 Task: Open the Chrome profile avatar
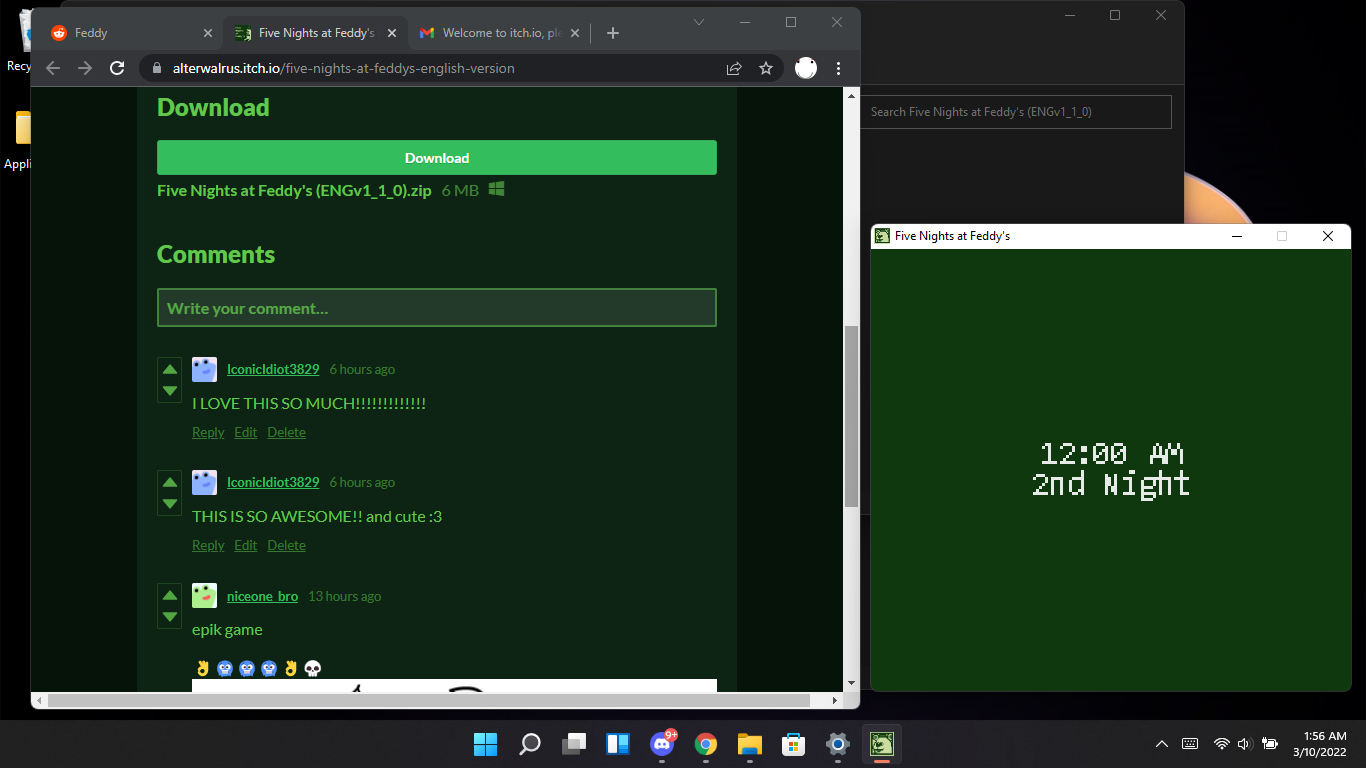point(806,68)
